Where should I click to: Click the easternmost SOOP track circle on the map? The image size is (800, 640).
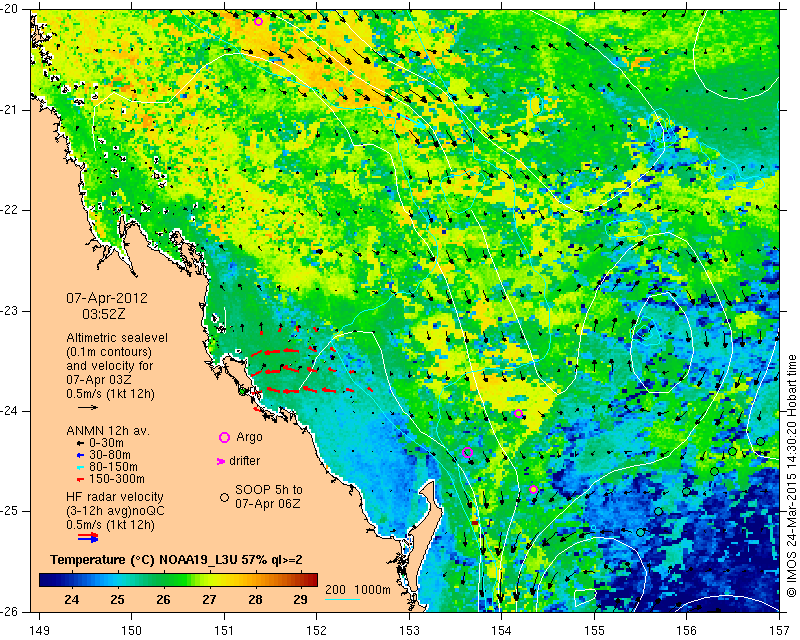[760, 441]
